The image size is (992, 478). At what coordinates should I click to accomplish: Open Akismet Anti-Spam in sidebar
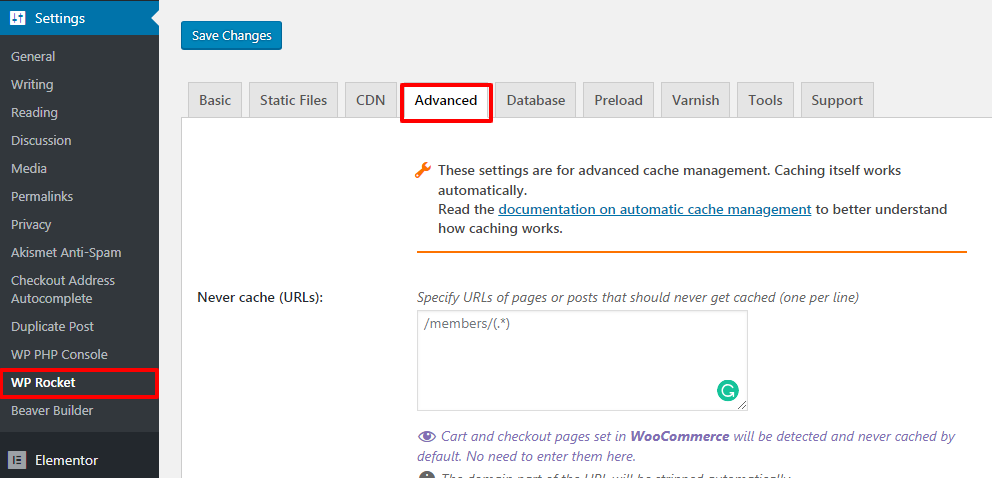point(66,252)
